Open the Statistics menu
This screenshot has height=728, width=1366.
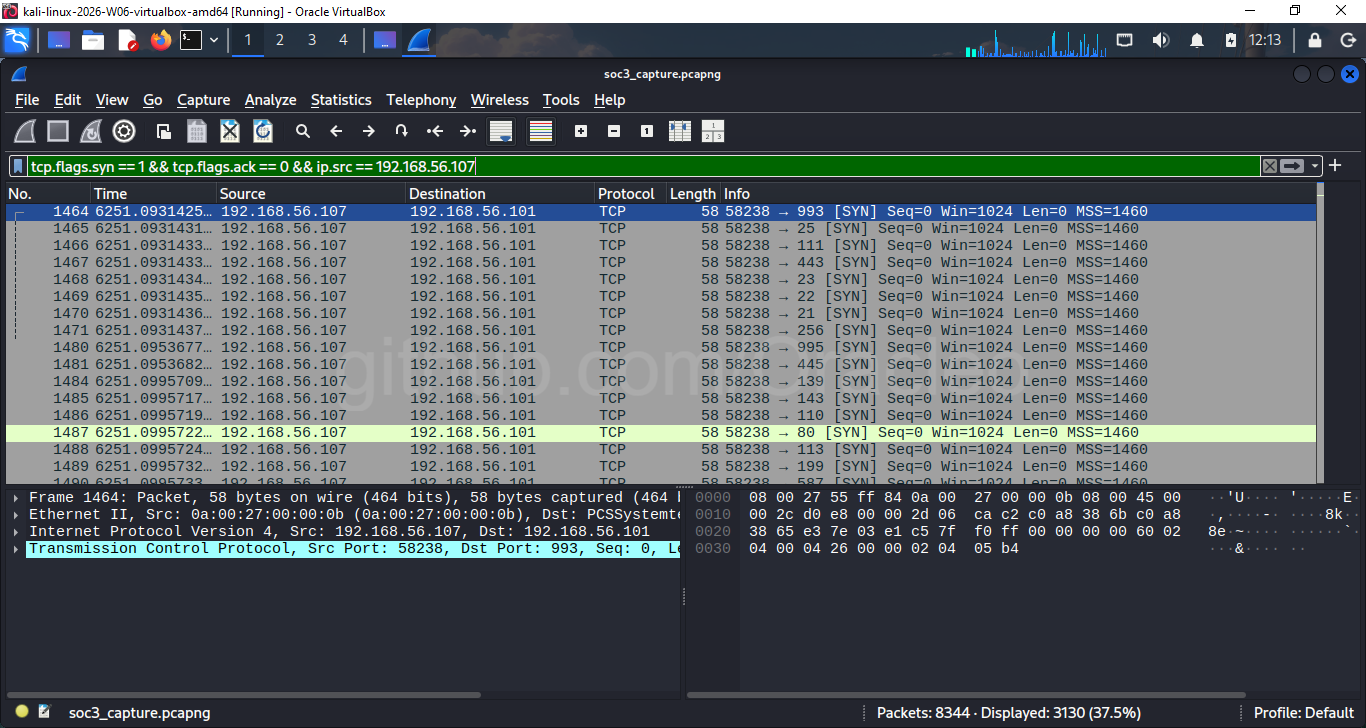pos(341,100)
